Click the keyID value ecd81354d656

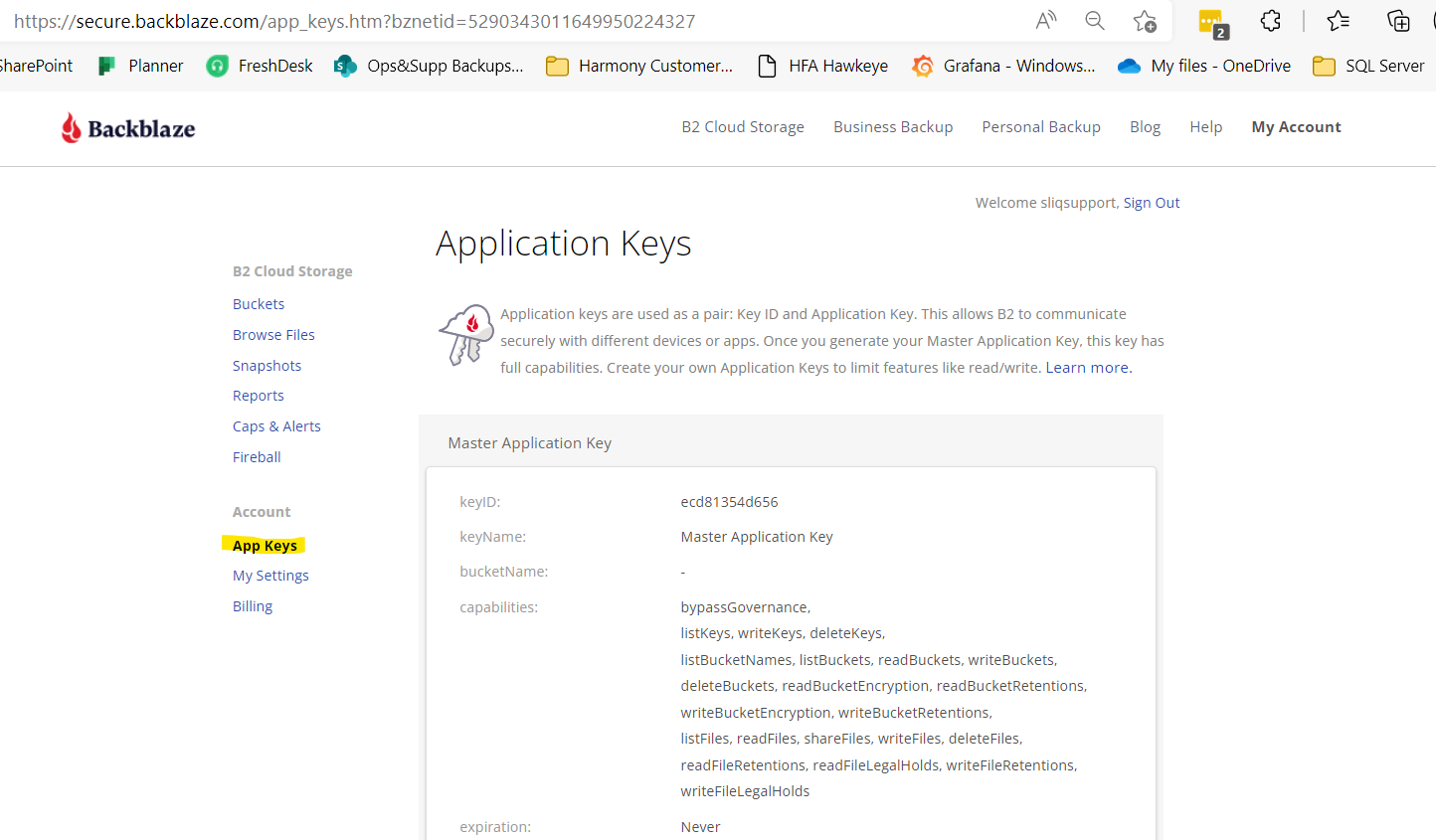coord(729,502)
